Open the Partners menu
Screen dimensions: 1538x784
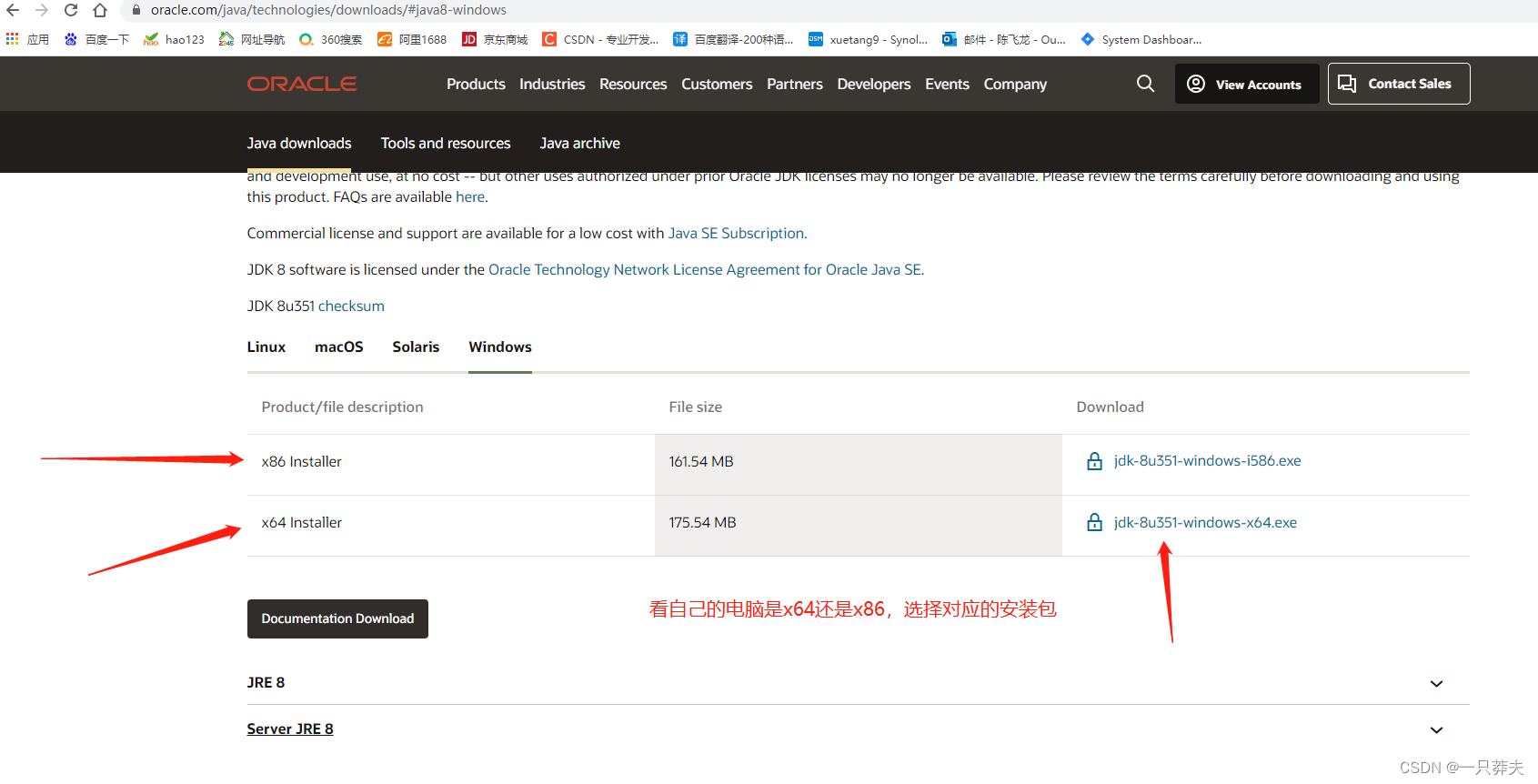click(x=795, y=84)
